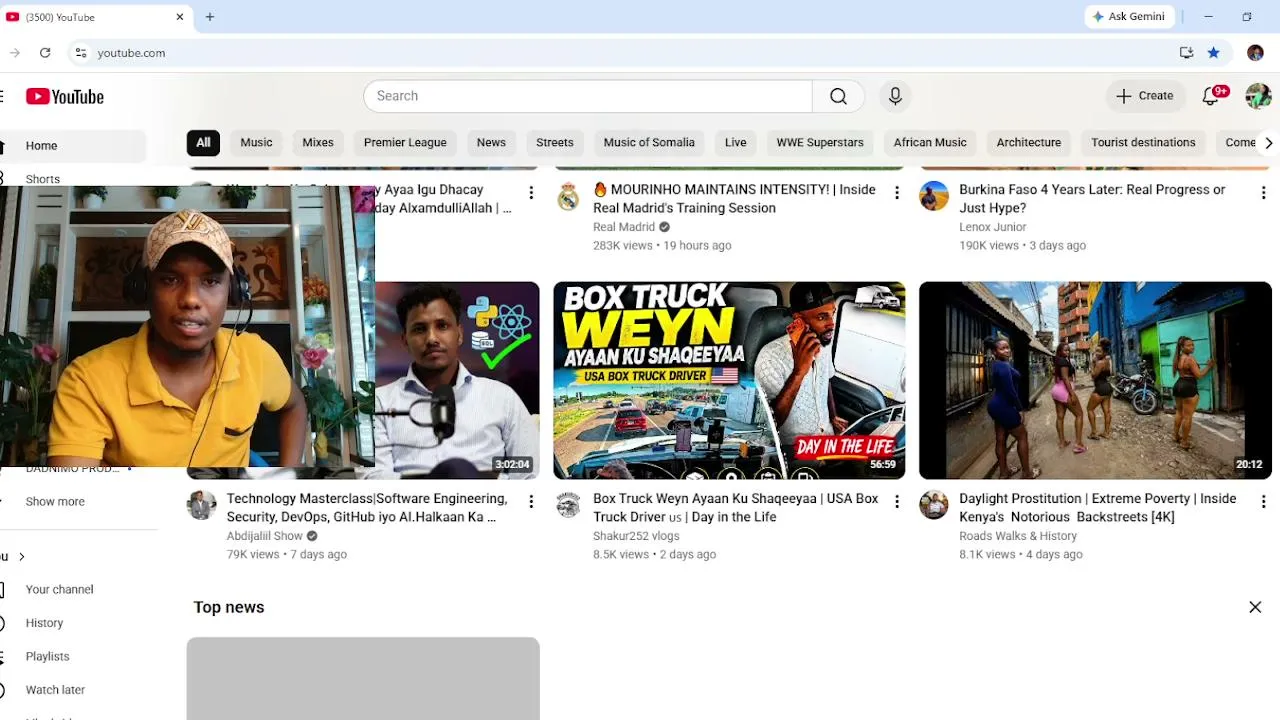The width and height of the screenshot is (1280, 720).
Task: Open the Mourinho Maintains Intensity video title
Action: click(x=734, y=199)
